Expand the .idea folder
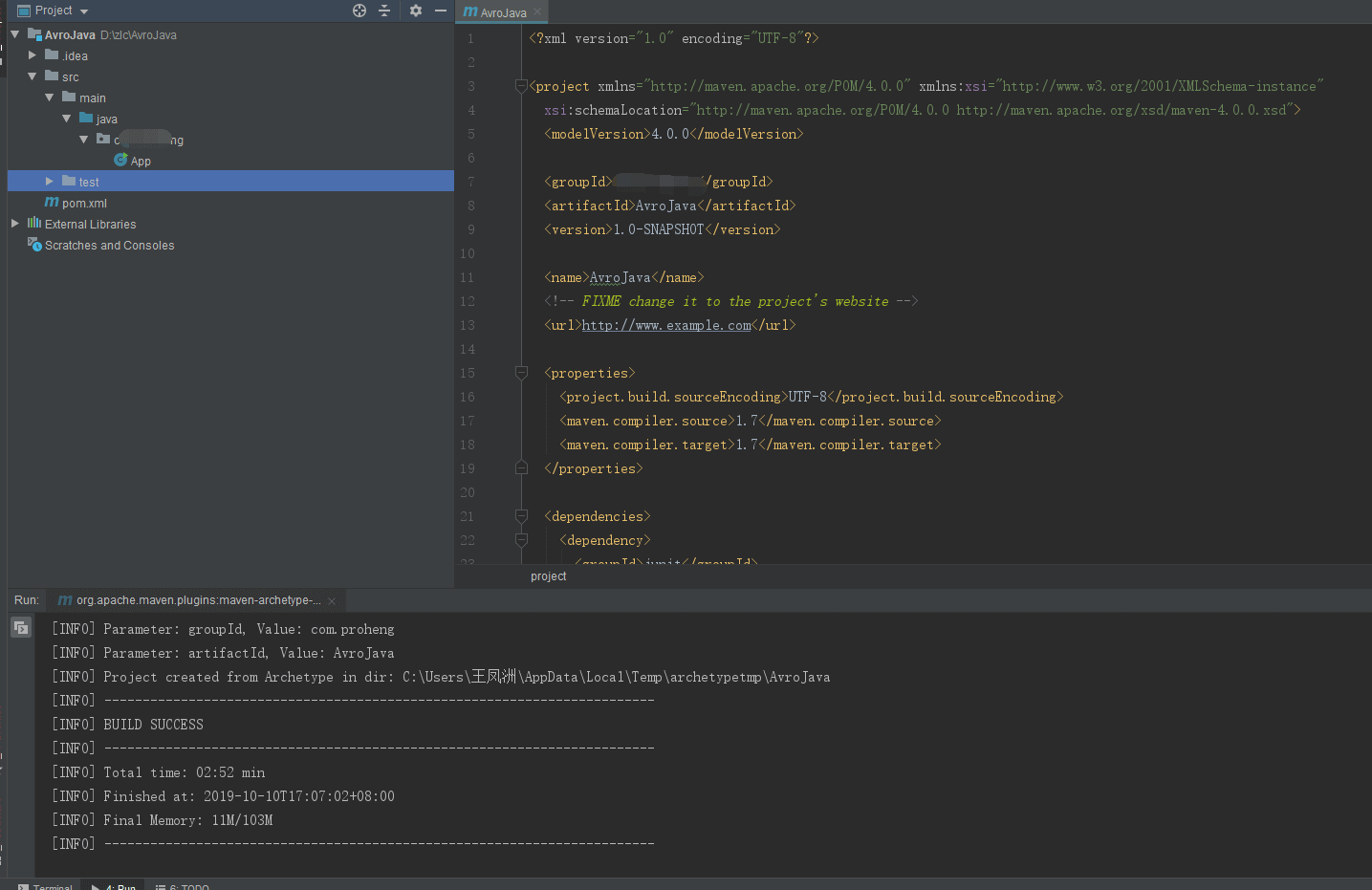 point(33,55)
